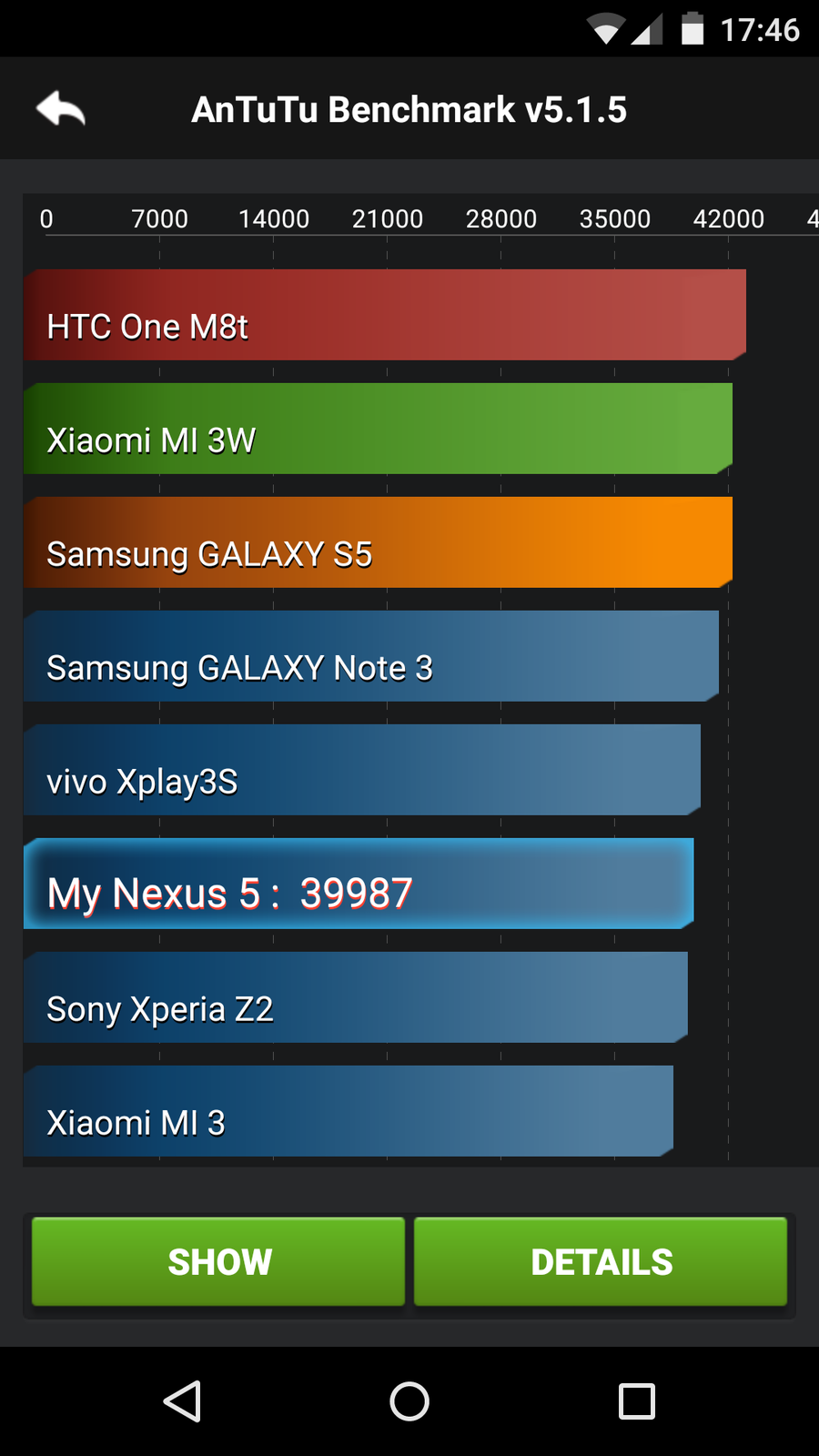Tap the back arrow icon

tap(61, 109)
